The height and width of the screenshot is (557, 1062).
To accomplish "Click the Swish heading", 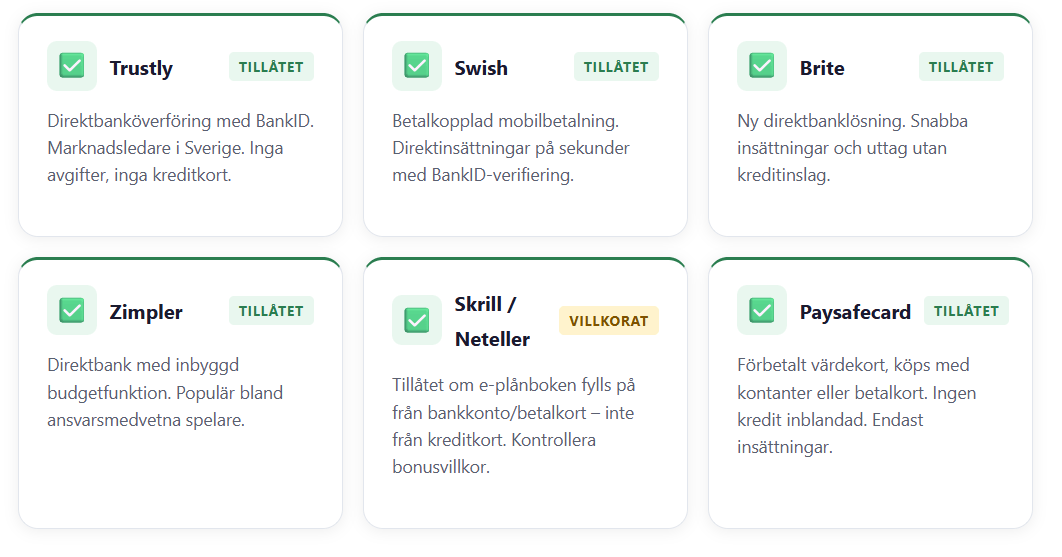I will [x=481, y=68].
